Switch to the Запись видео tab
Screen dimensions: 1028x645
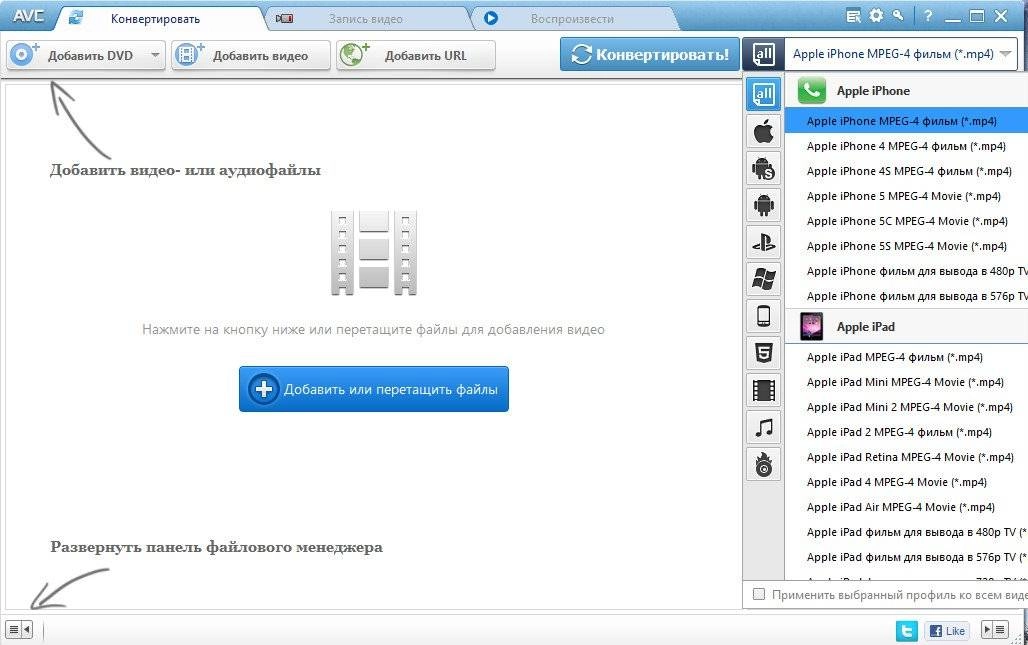(365, 19)
